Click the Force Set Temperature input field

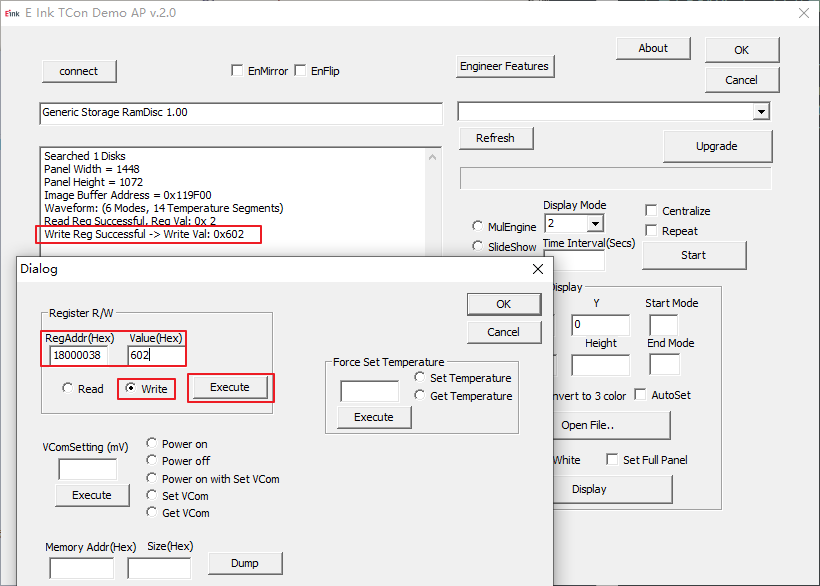[370, 391]
